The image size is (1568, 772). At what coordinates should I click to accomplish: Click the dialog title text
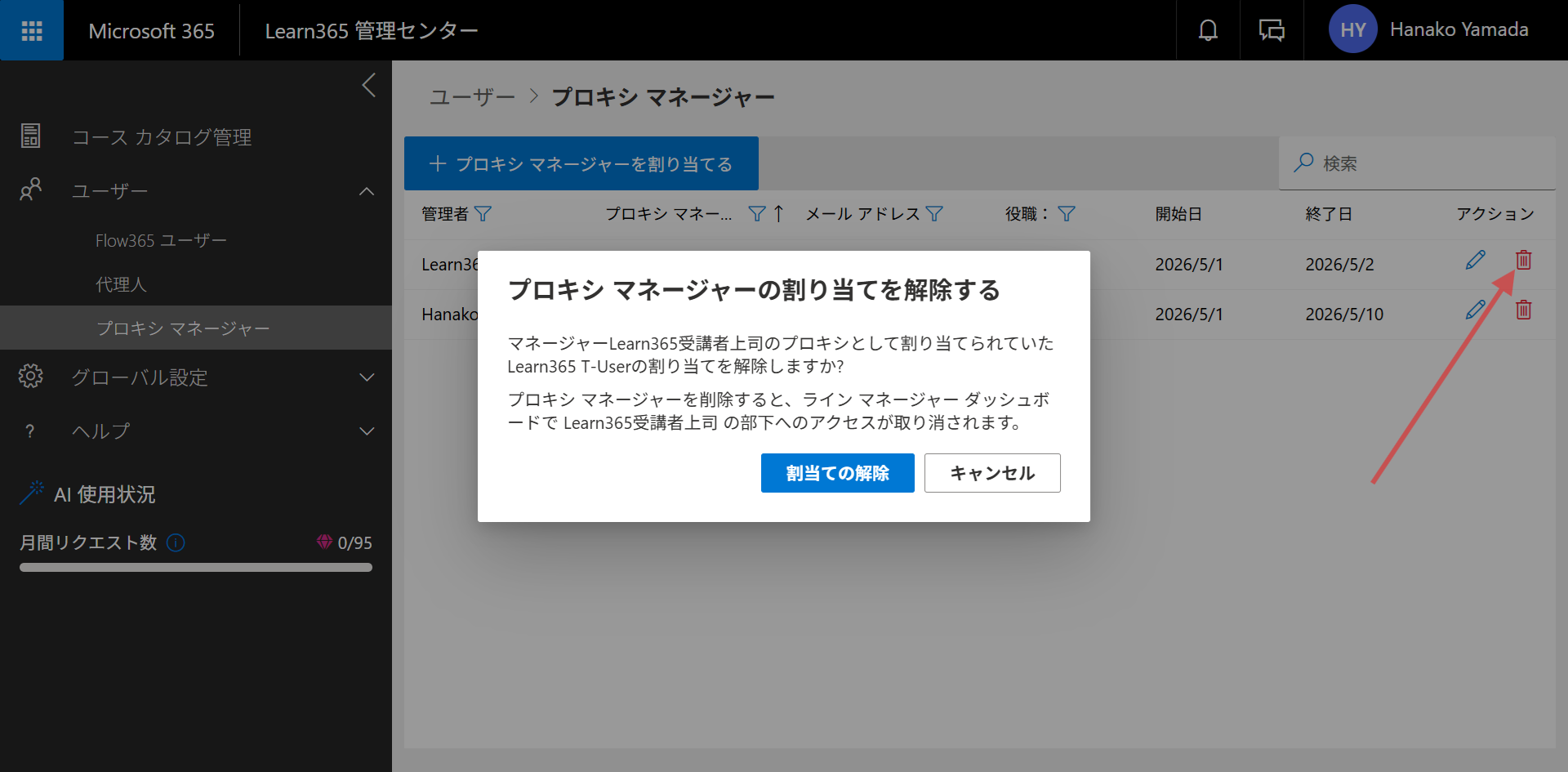click(754, 290)
